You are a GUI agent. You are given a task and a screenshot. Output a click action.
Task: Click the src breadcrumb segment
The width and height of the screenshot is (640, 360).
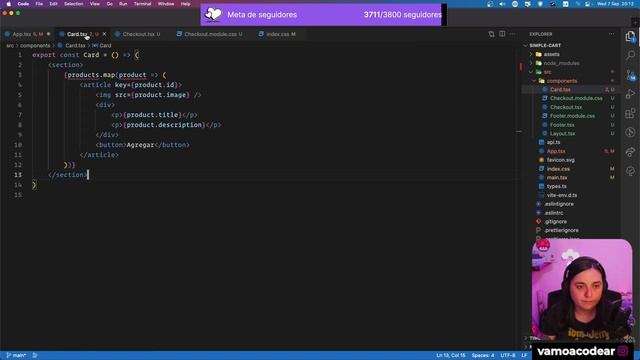tap(10, 46)
